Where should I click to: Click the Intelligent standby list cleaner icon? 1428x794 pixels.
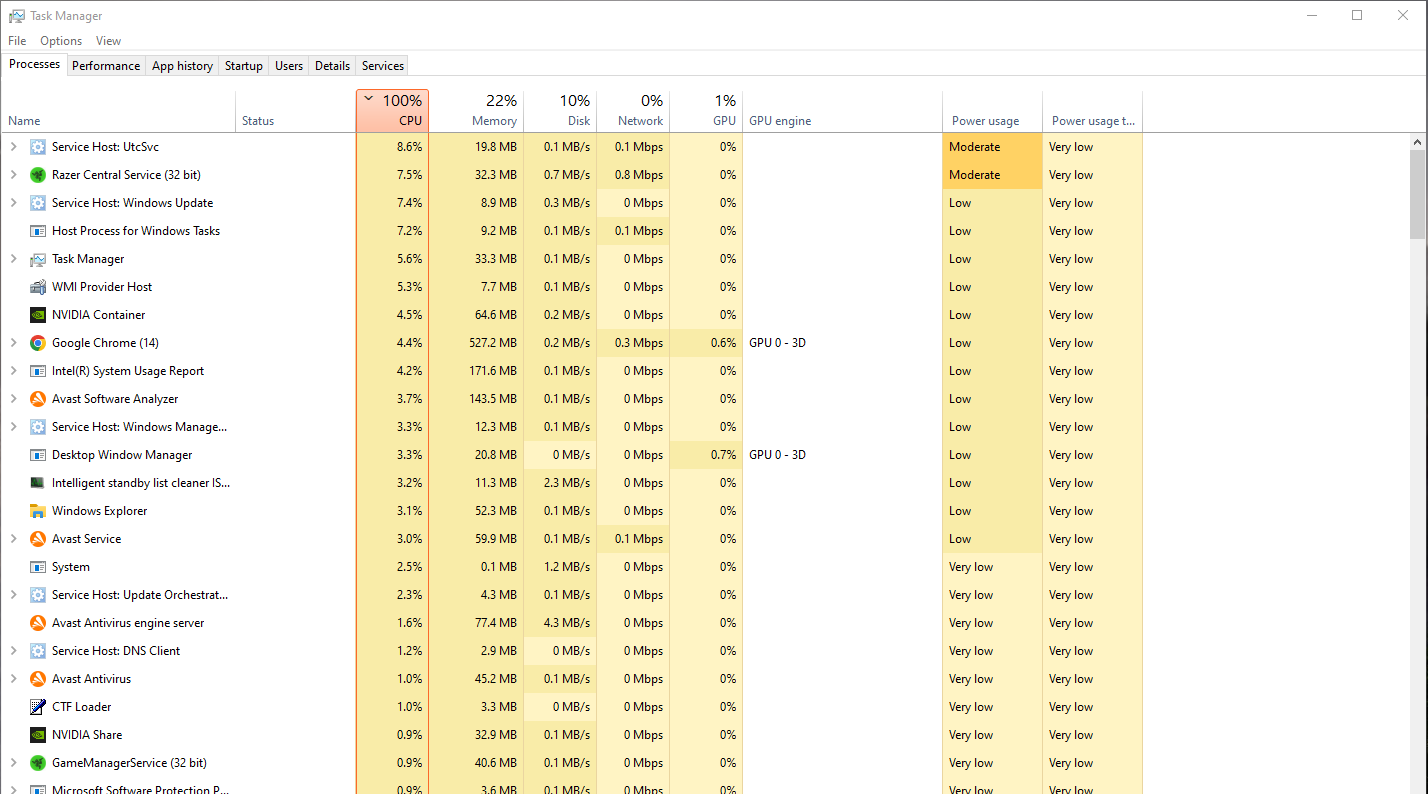[38, 483]
